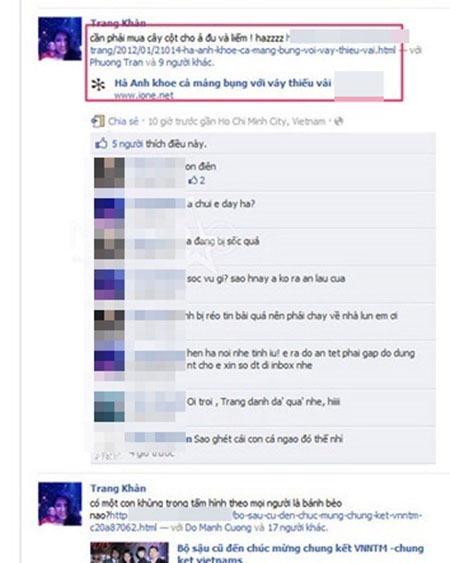
Task: Click the ha-anh-khoe-ca-mang-bung URL link
Action: [242, 50]
